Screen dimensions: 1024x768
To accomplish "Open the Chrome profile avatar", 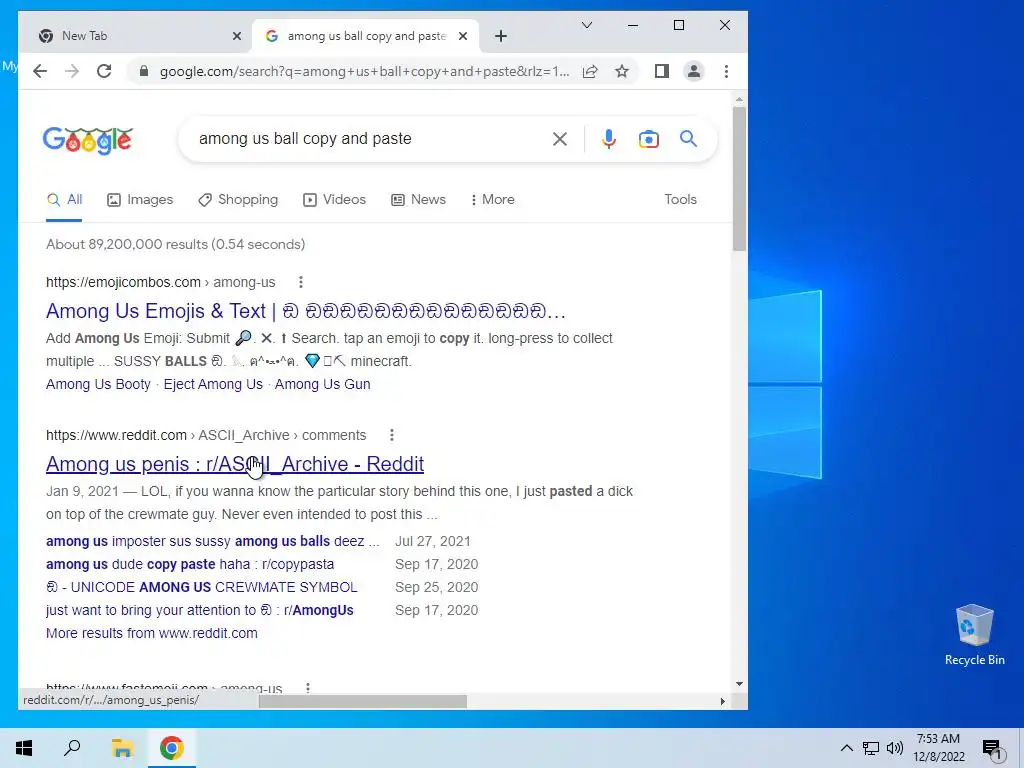I will click(x=694, y=71).
